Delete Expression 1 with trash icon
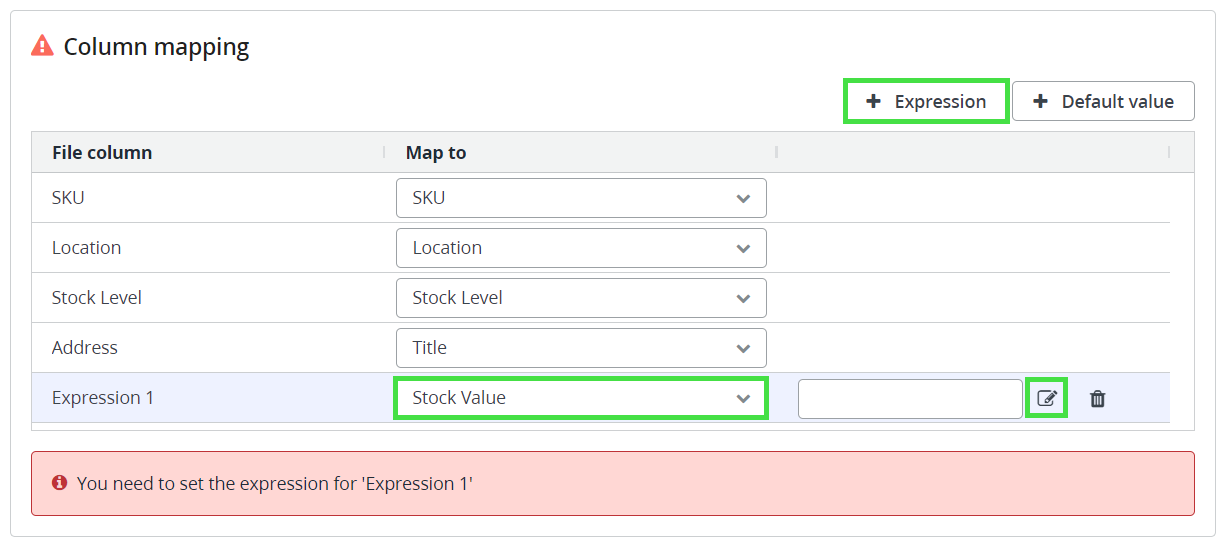Image resolution: width=1227 pixels, height=547 pixels. [x=1097, y=398]
